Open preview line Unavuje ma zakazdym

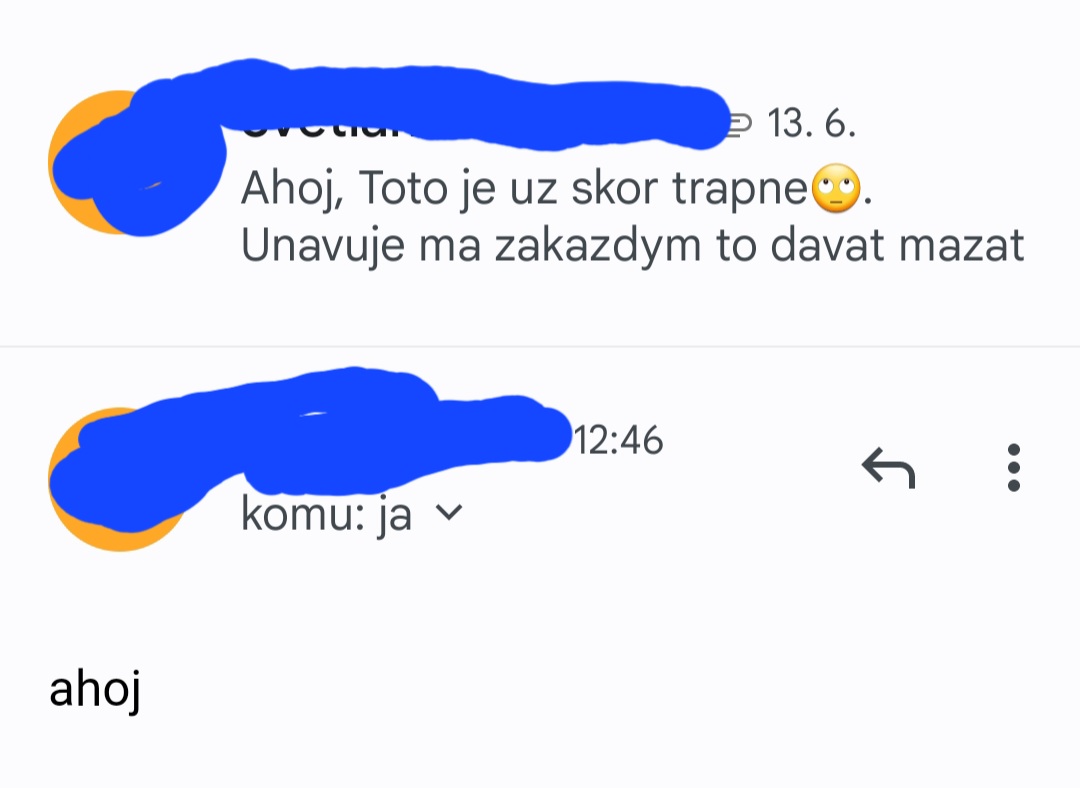(632, 246)
